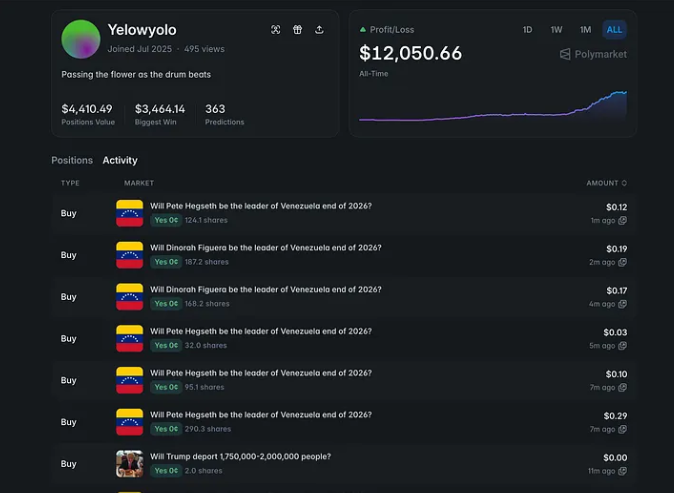Select the 1M profit timeframe
The height and width of the screenshot is (493, 674).
point(585,30)
